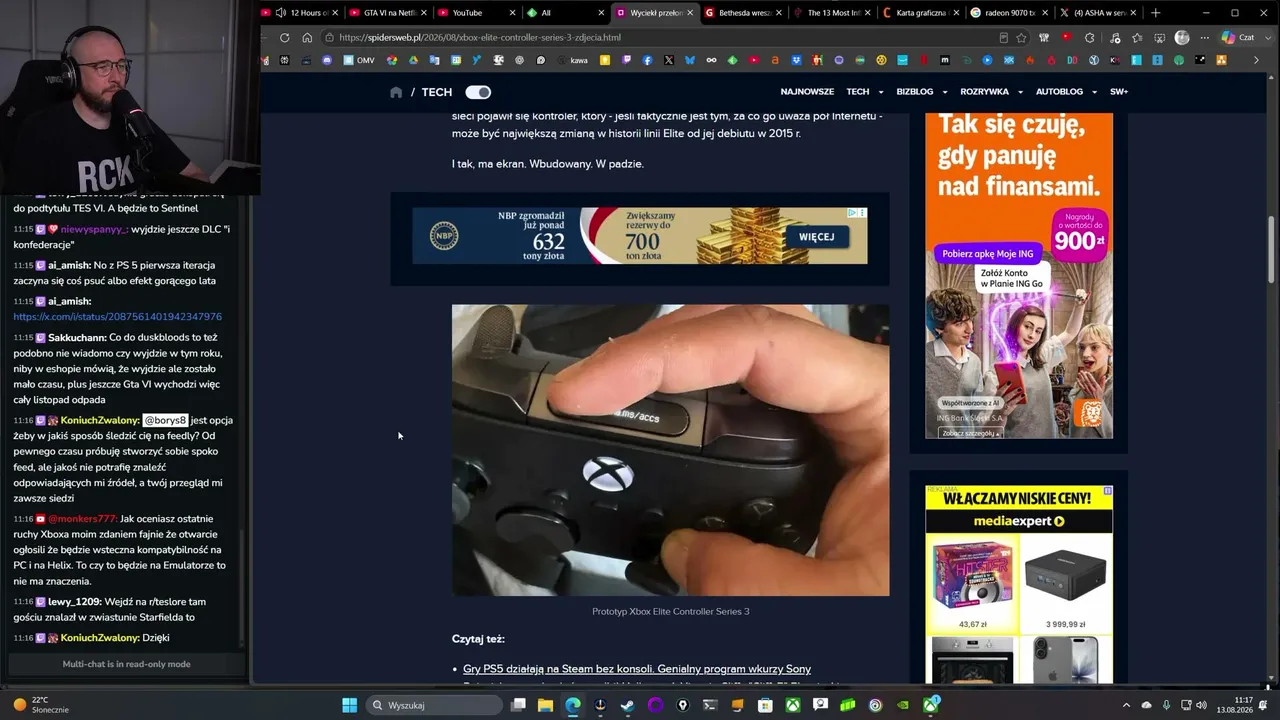This screenshot has width=1280, height=720.
Task: Open the Windows Start menu
Action: tap(350, 705)
